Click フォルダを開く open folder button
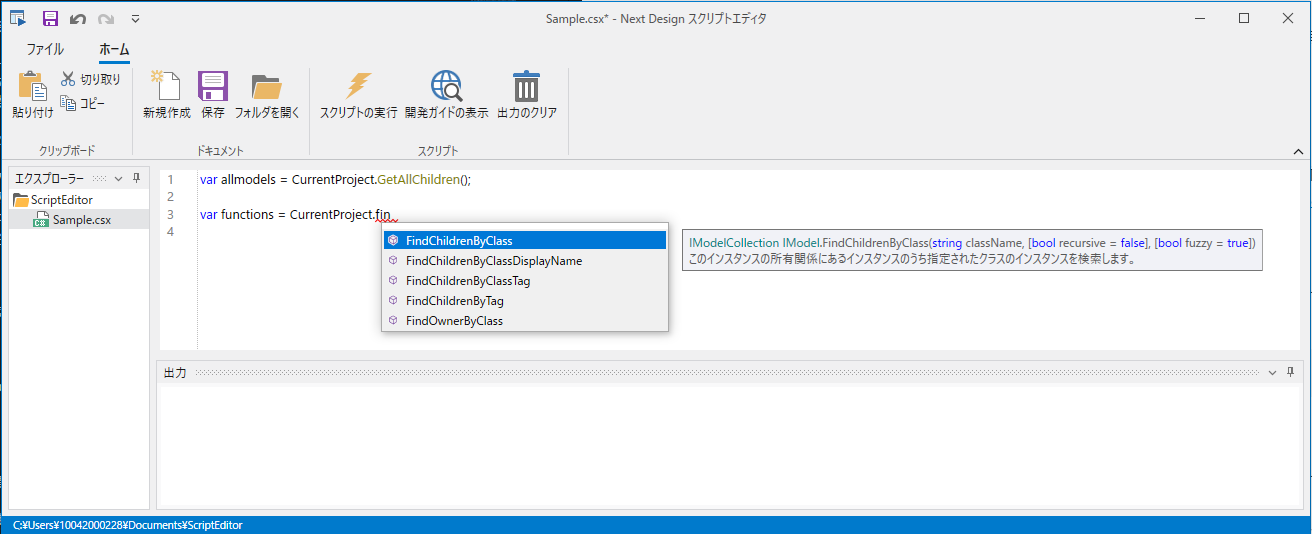The width and height of the screenshot is (1312, 534). tap(267, 96)
